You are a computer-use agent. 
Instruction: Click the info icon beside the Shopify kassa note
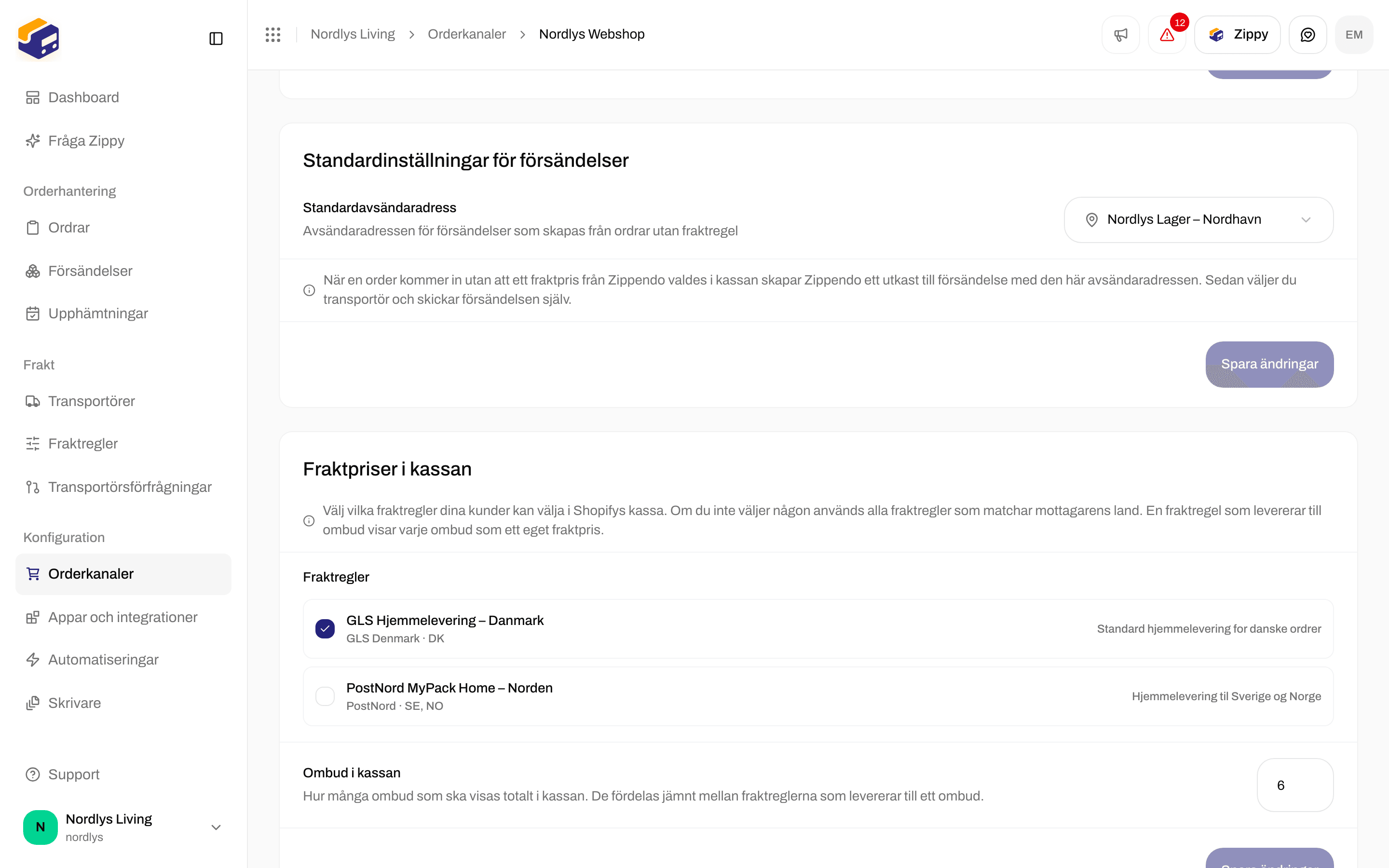[x=309, y=521]
